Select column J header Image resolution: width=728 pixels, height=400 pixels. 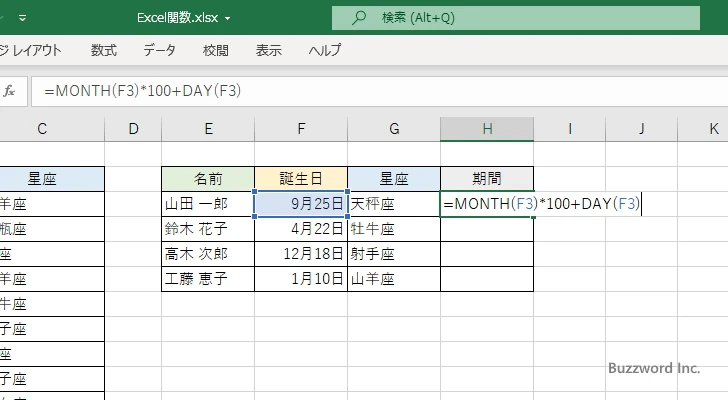tap(642, 129)
